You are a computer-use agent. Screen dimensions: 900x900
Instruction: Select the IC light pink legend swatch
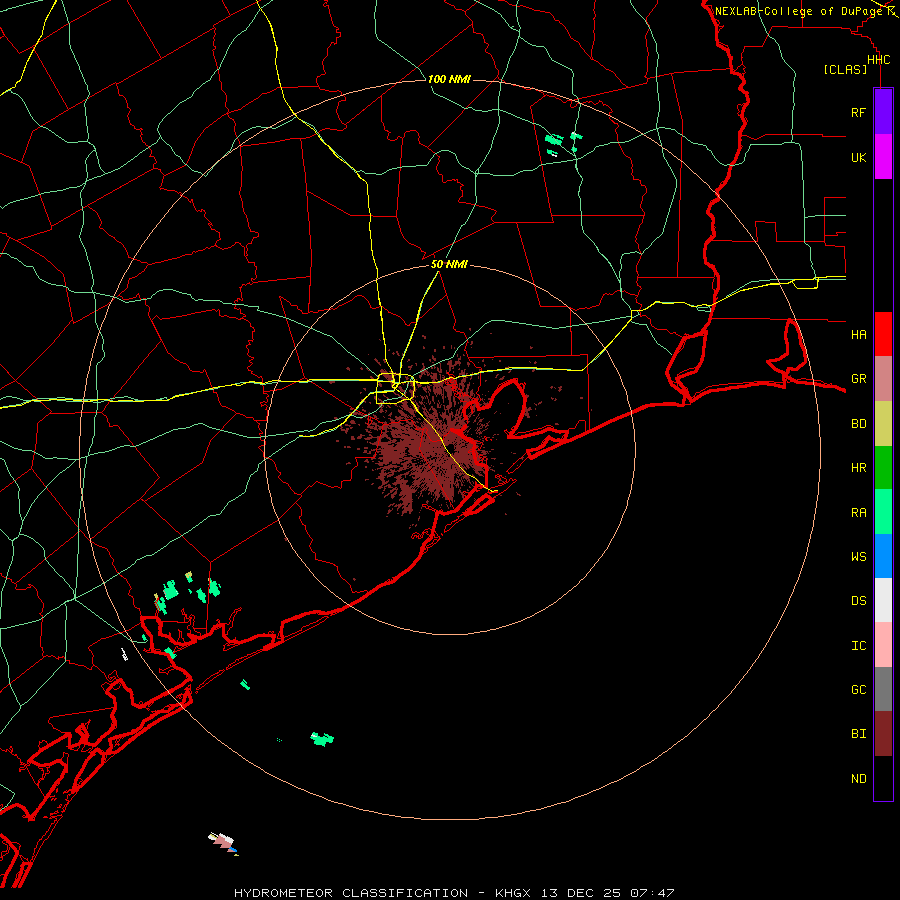(883, 645)
